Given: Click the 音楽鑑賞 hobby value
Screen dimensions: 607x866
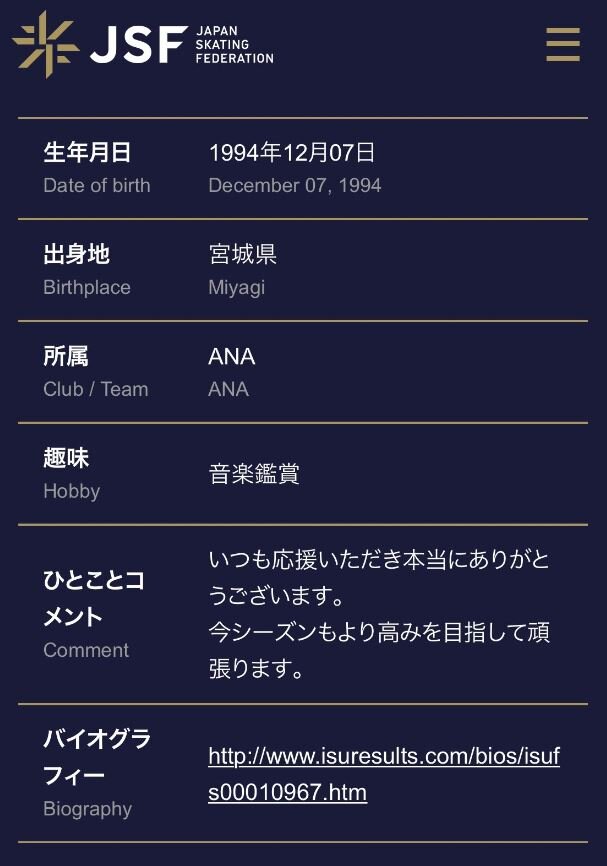Looking at the screenshot, I should pos(254,474).
